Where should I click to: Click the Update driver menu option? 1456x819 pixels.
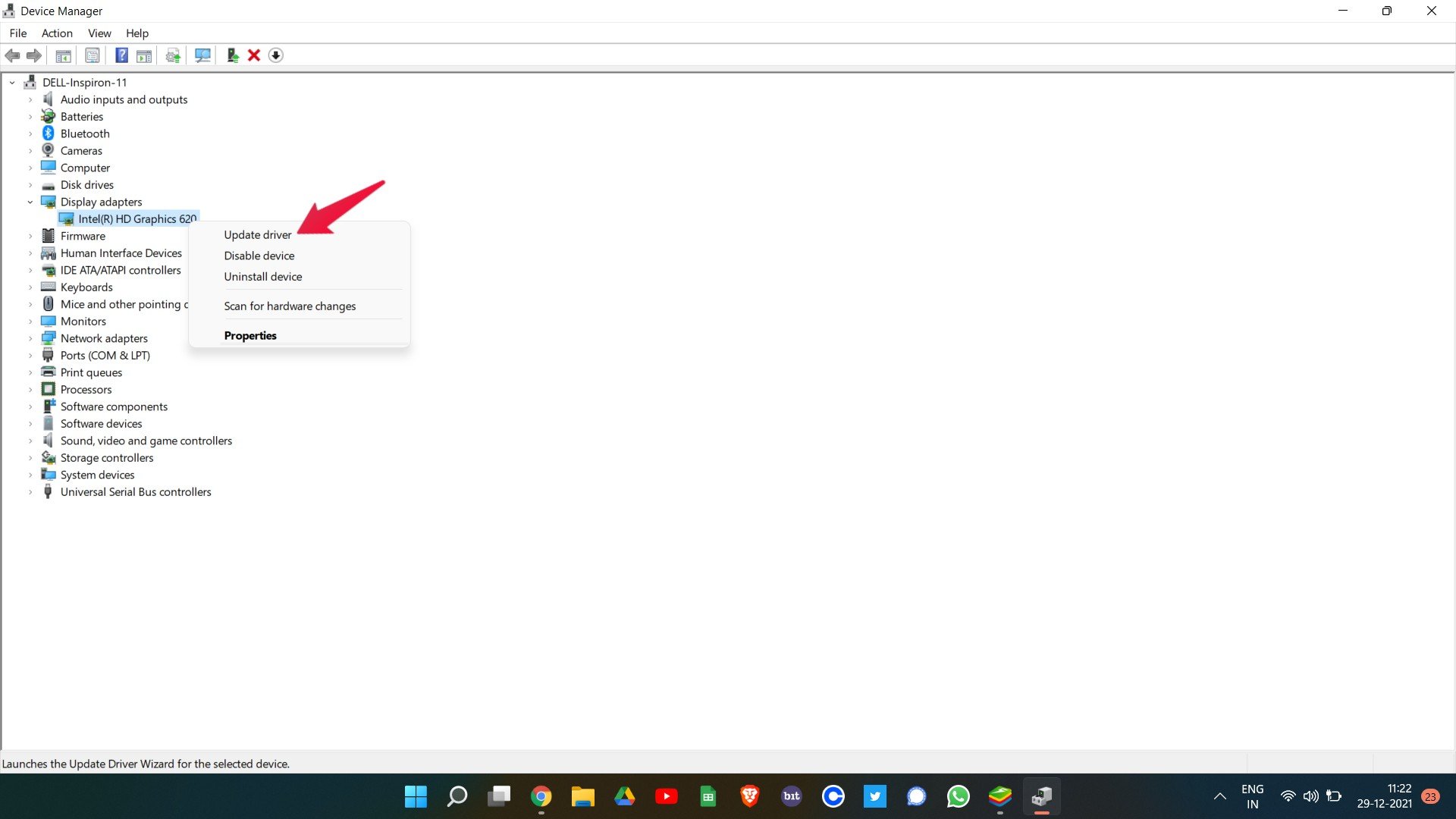pos(257,234)
